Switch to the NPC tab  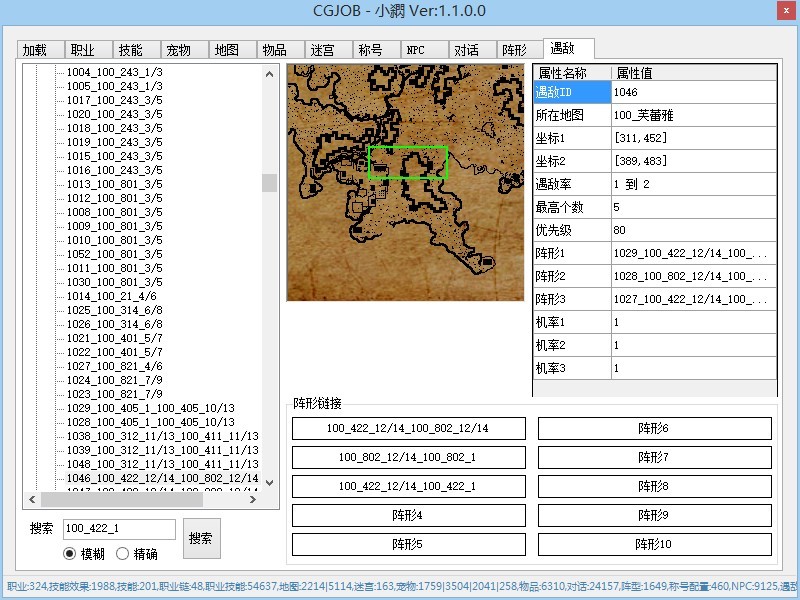416,50
